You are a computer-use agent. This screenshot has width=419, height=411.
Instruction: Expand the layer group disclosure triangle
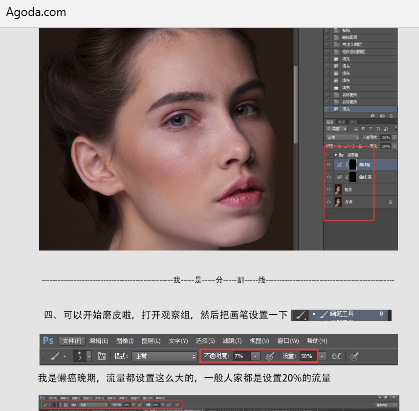pyautogui.click(x=336, y=155)
